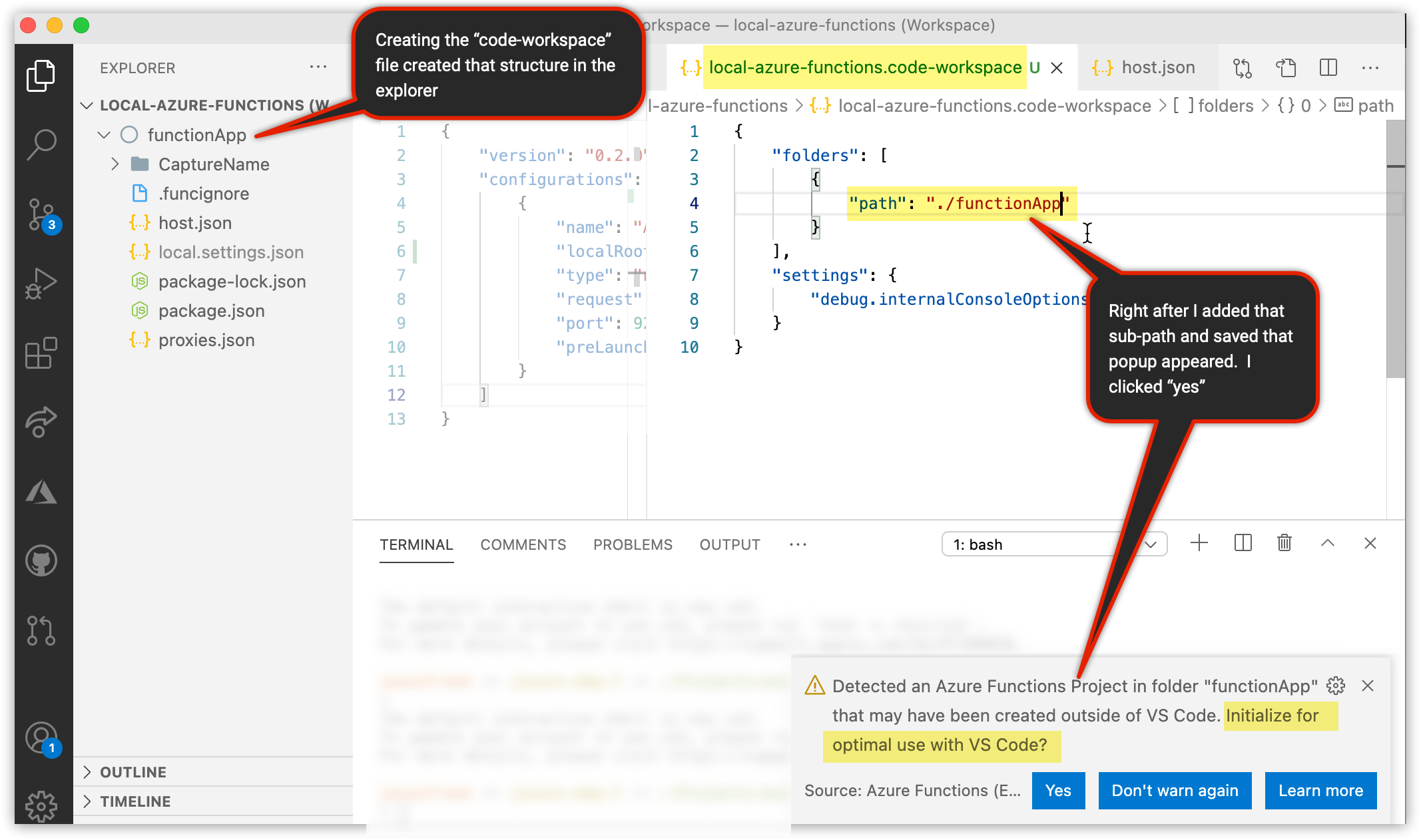Open the GitHub view icon
The width and height of the screenshot is (1421, 840).
(41, 560)
